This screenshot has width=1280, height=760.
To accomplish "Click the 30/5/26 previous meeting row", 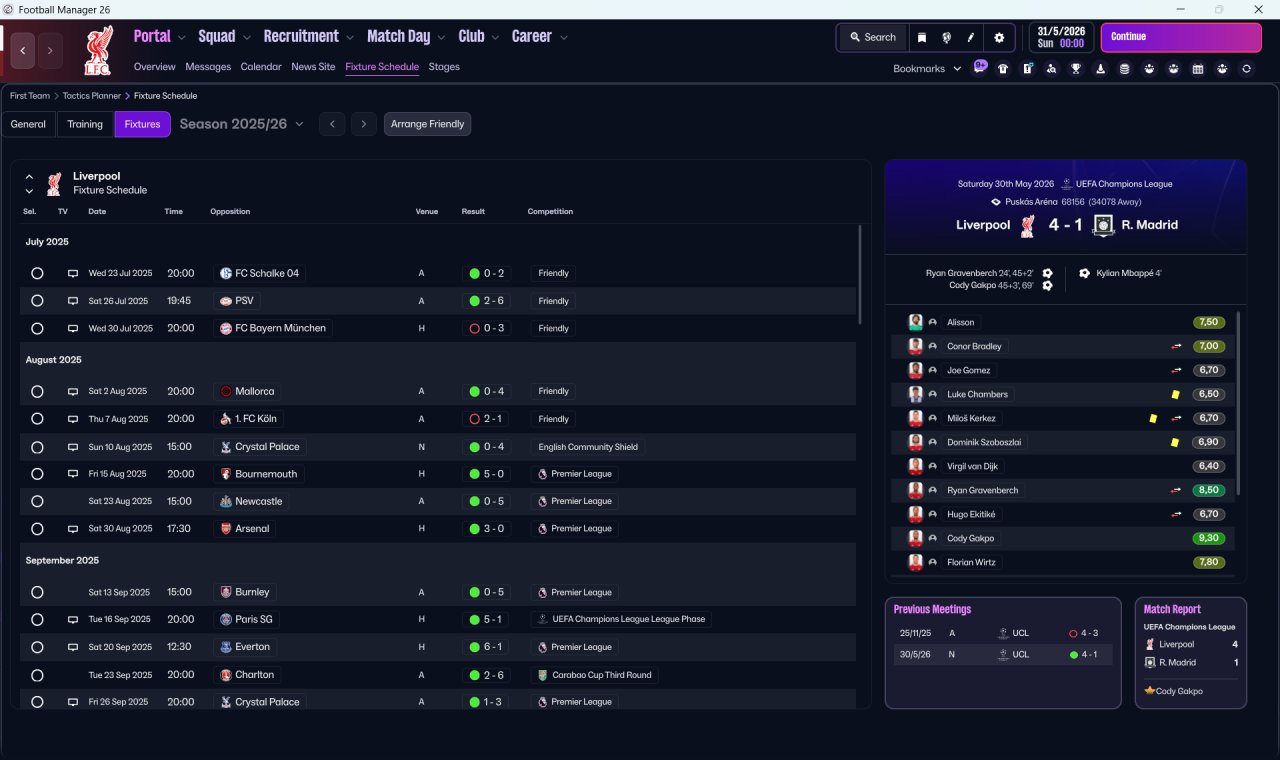I will 1003,655.
